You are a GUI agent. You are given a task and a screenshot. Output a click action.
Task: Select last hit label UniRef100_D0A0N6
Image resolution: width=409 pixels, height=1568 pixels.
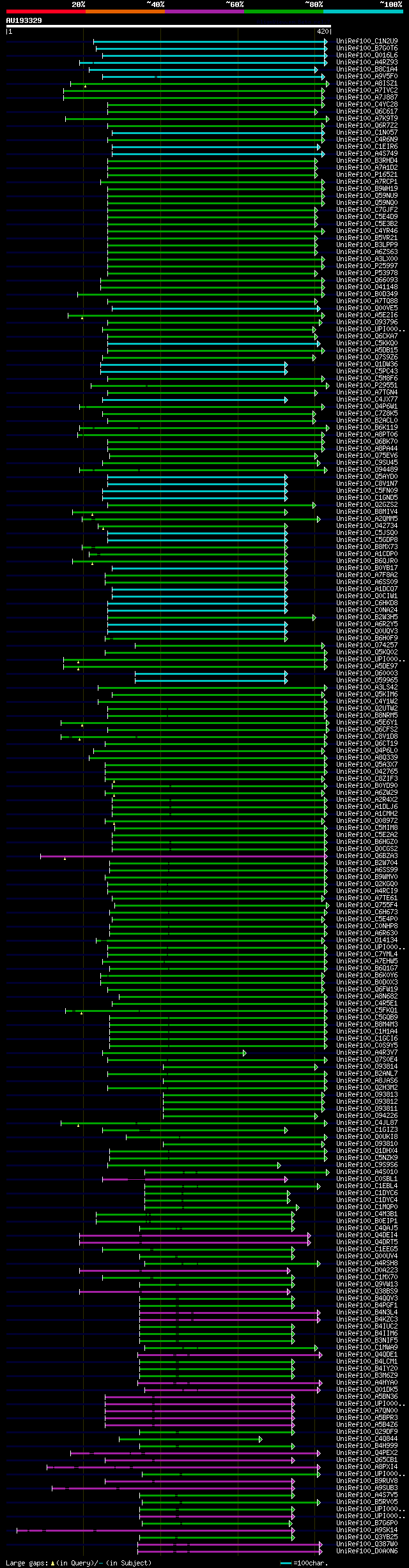tap(367, 1551)
